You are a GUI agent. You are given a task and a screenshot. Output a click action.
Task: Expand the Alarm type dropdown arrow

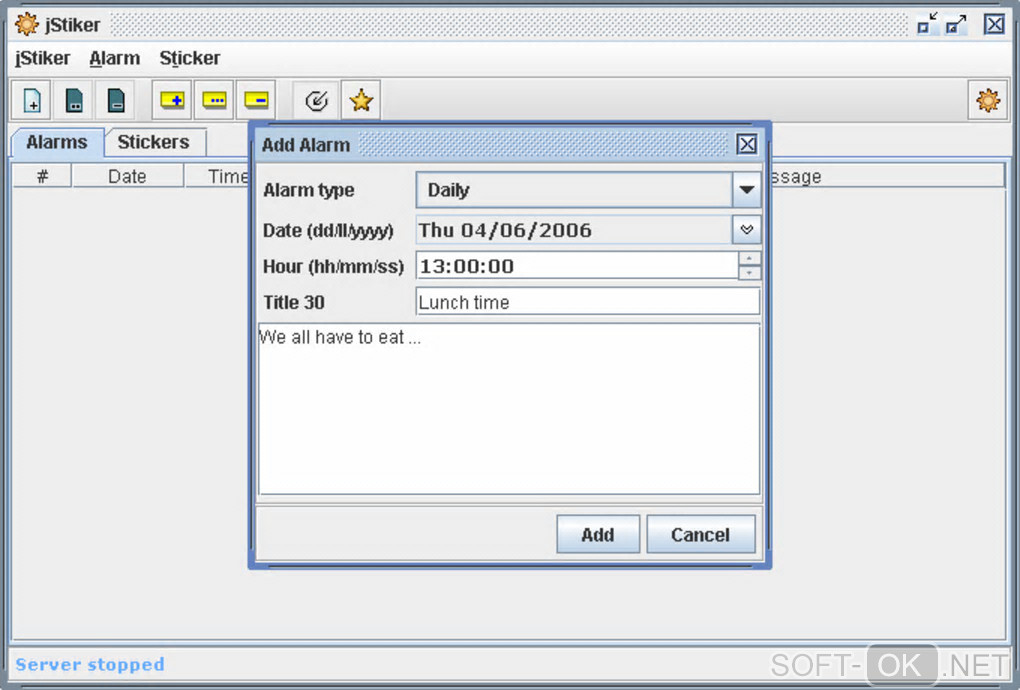(746, 190)
